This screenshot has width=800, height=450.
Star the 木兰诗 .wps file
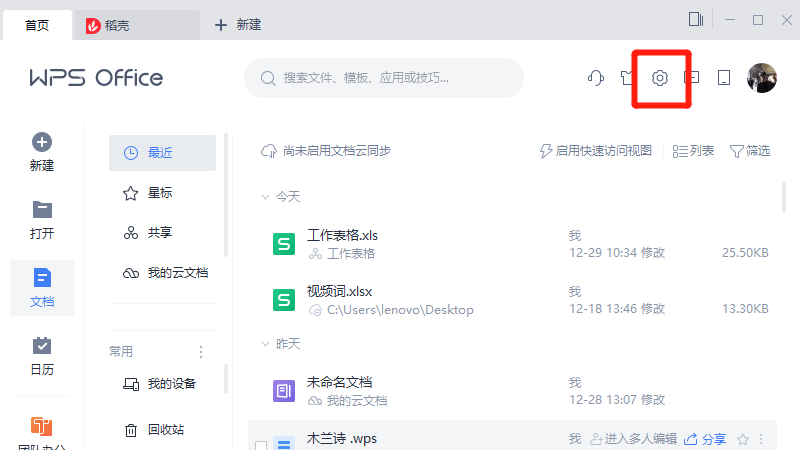coord(743,439)
